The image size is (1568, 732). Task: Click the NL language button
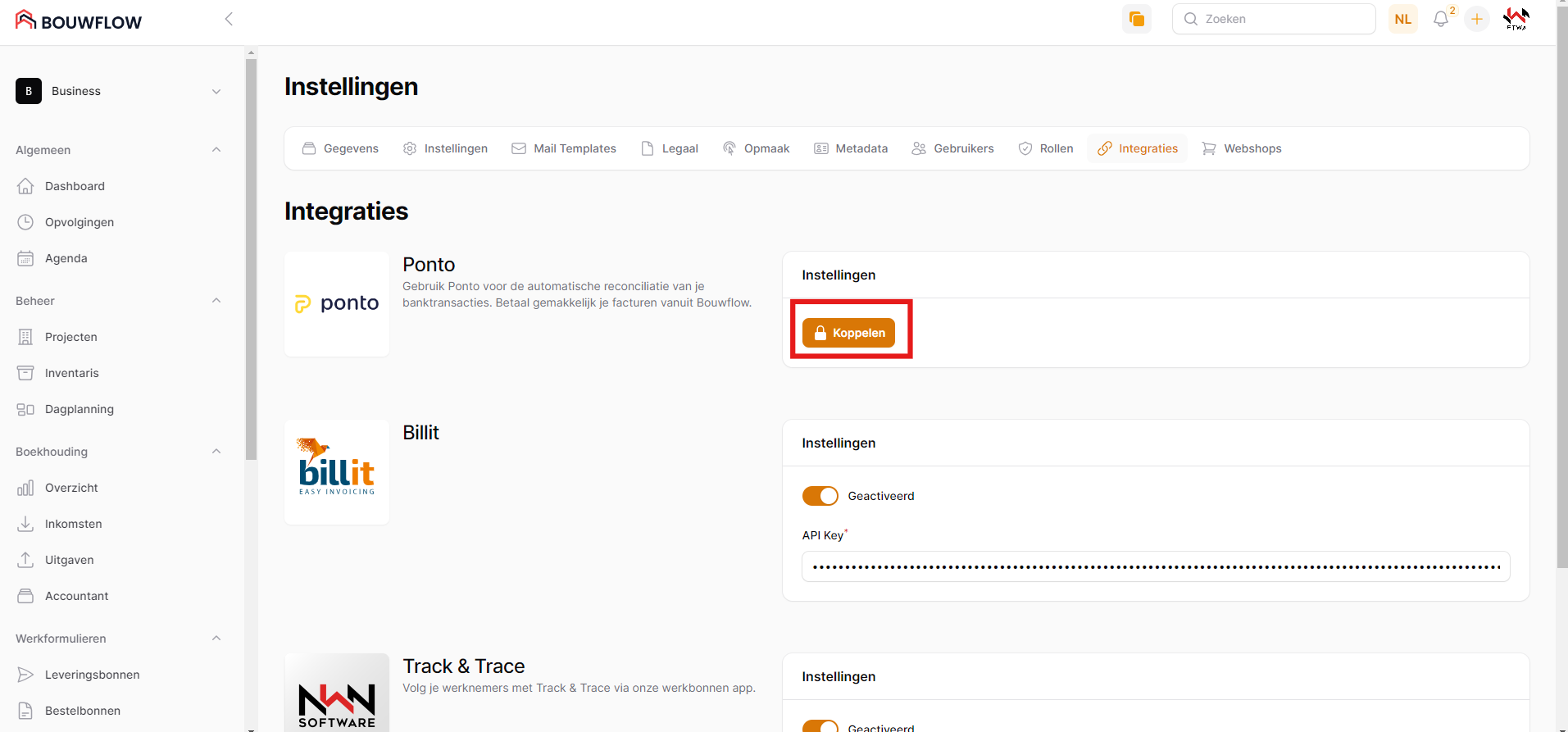tap(1402, 19)
